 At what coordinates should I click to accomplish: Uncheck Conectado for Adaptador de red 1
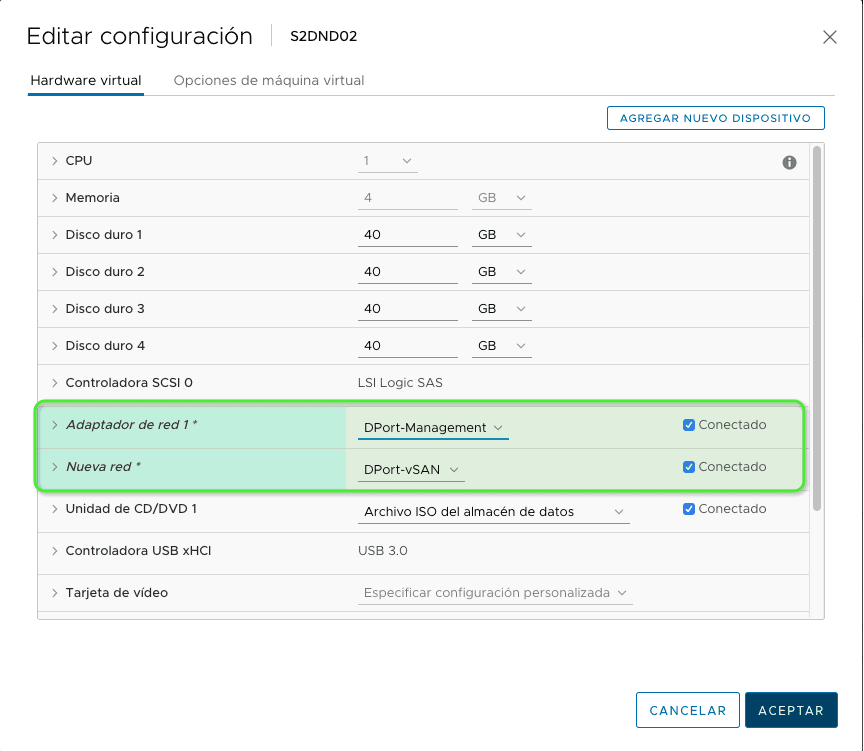coord(689,424)
